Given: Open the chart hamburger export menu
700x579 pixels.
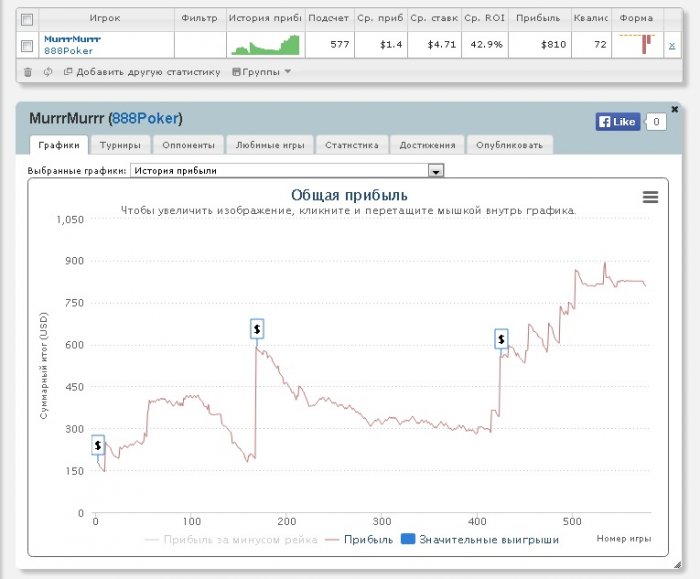Looking at the screenshot, I should [650, 197].
